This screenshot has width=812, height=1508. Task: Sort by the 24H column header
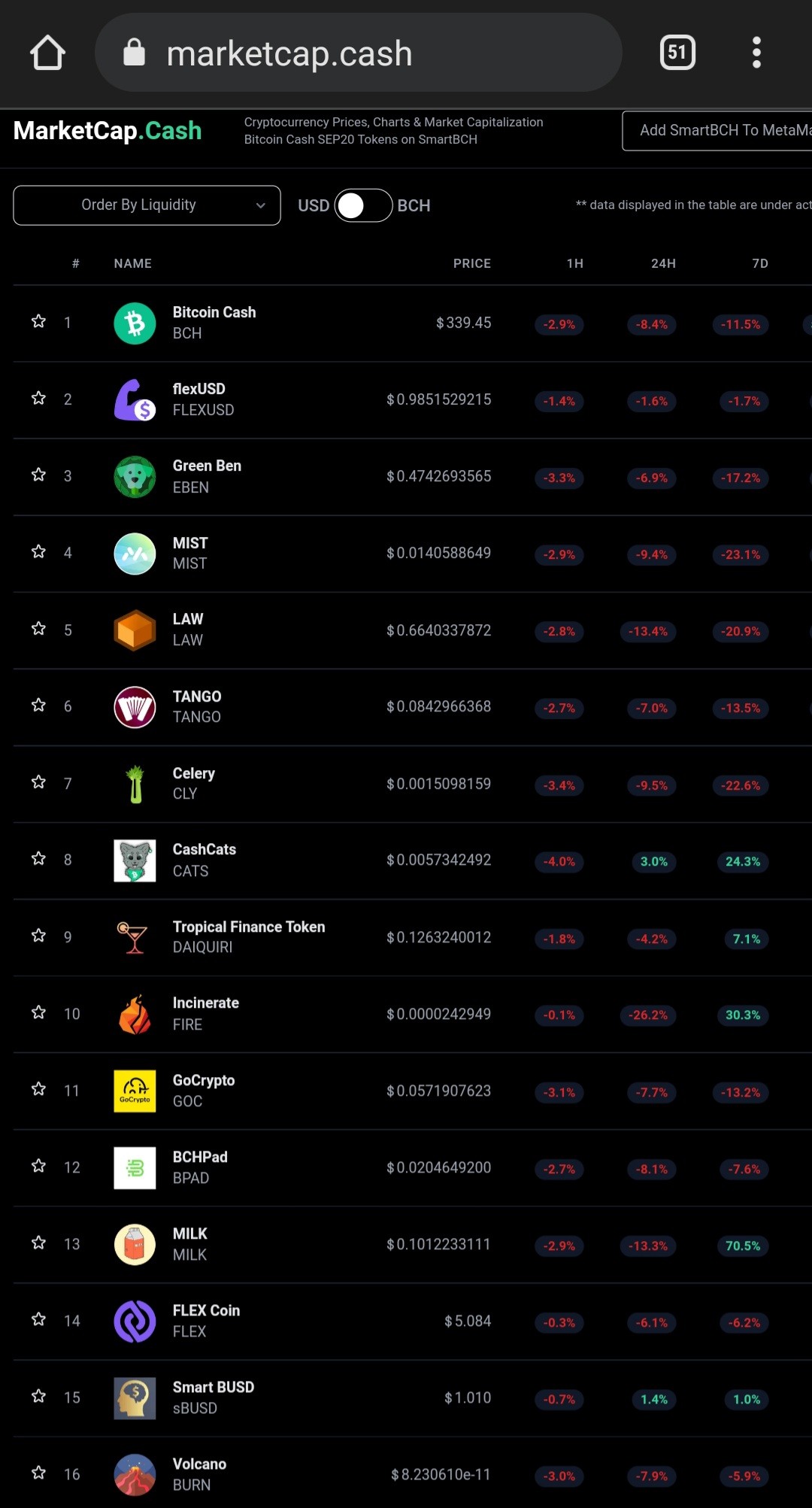663,263
